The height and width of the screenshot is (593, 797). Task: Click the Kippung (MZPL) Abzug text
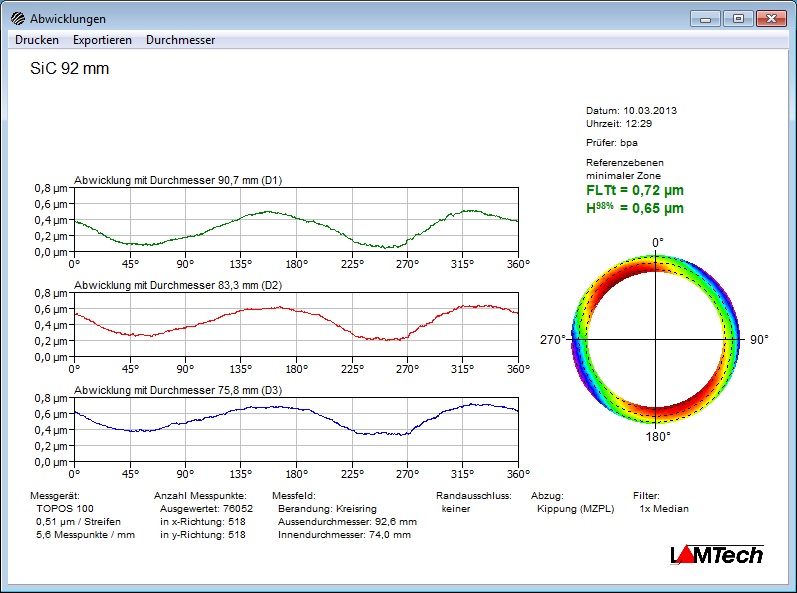point(575,508)
